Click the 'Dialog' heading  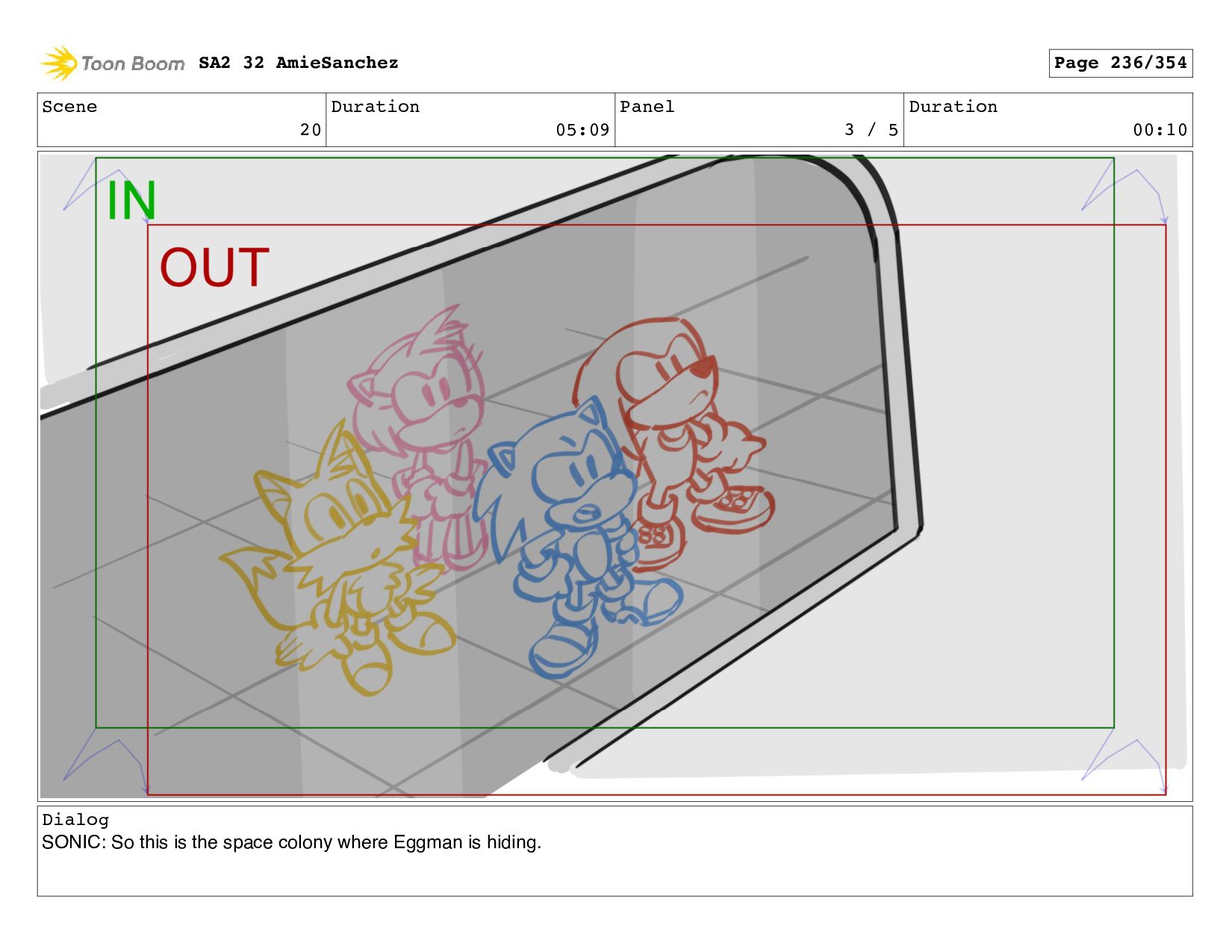pyautogui.click(x=75, y=820)
